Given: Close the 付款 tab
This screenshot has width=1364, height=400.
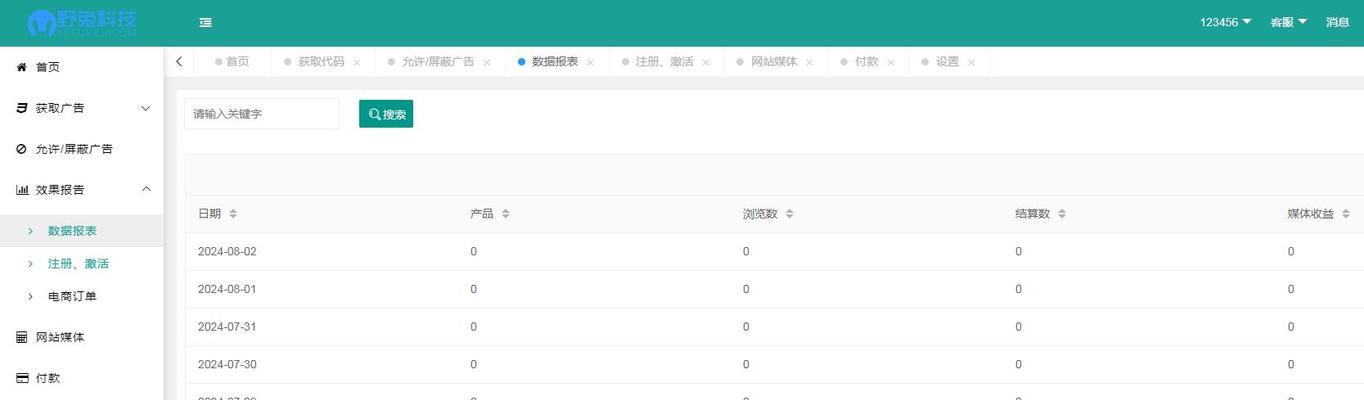Looking at the screenshot, I should coord(891,62).
